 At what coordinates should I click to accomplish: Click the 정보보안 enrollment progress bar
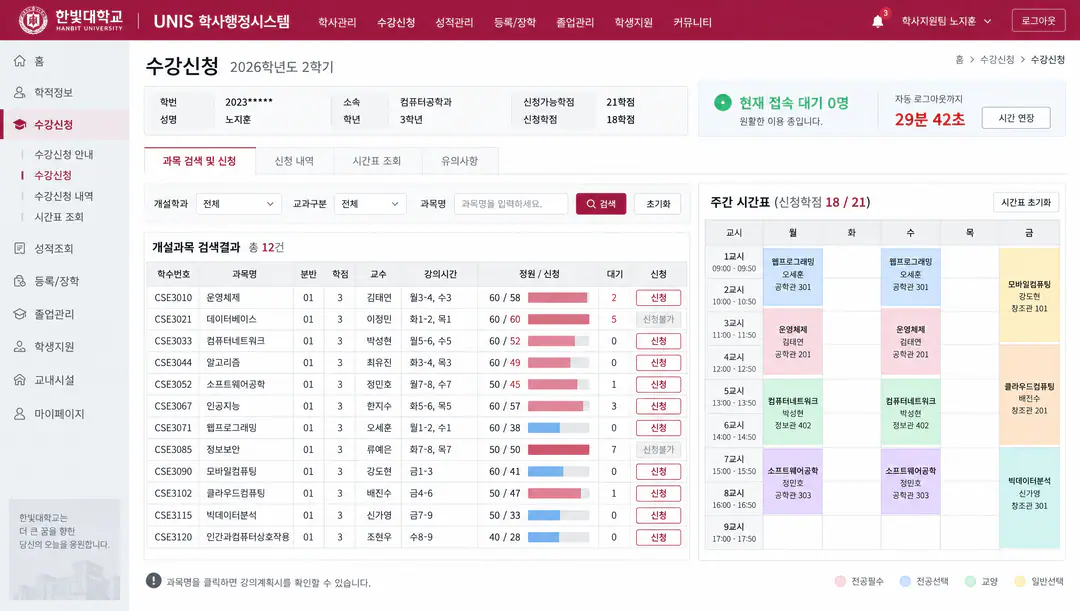click(x=559, y=450)
